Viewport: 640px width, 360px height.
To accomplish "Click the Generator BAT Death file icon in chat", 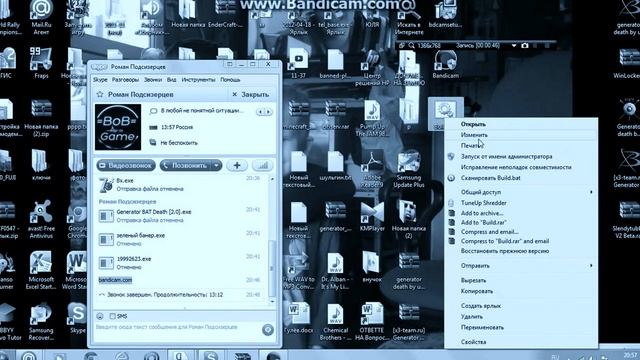I will click(x=106, y=216).
